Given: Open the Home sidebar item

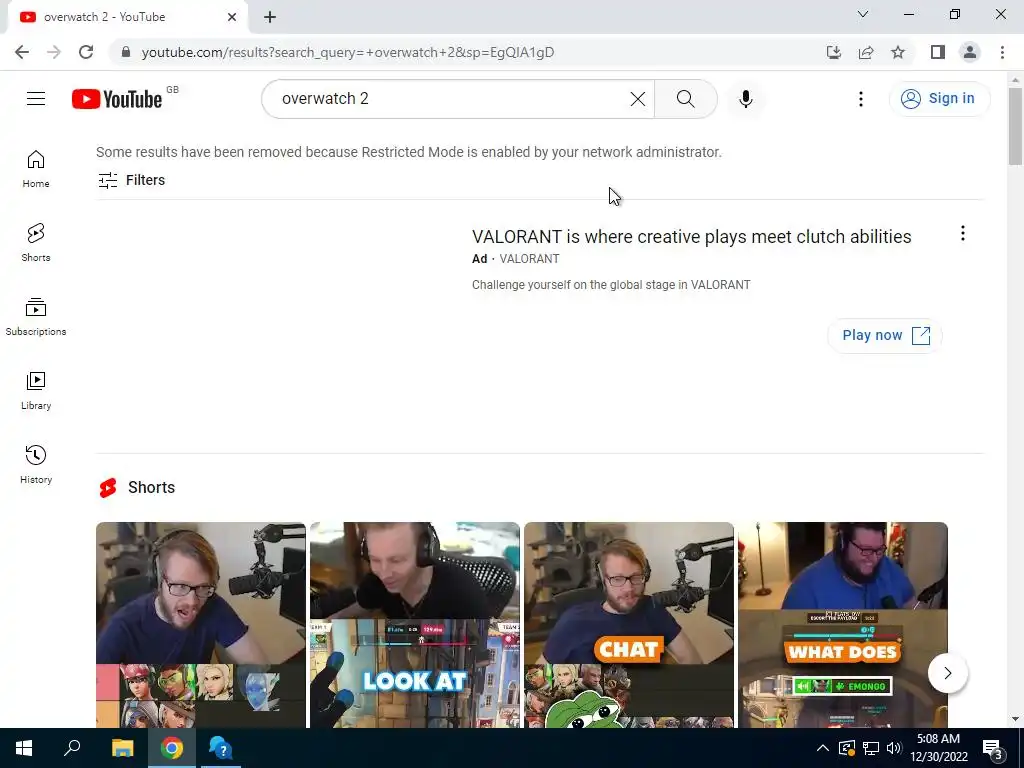Looking at the screenshot, I should point(36,169).
